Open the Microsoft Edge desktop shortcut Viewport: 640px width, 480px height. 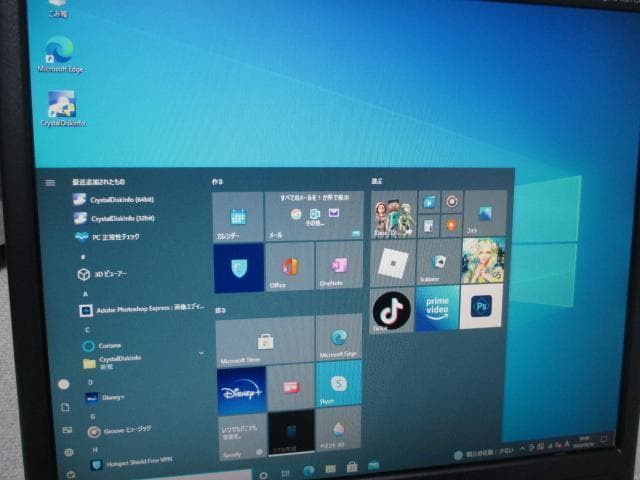pos(60,54)
